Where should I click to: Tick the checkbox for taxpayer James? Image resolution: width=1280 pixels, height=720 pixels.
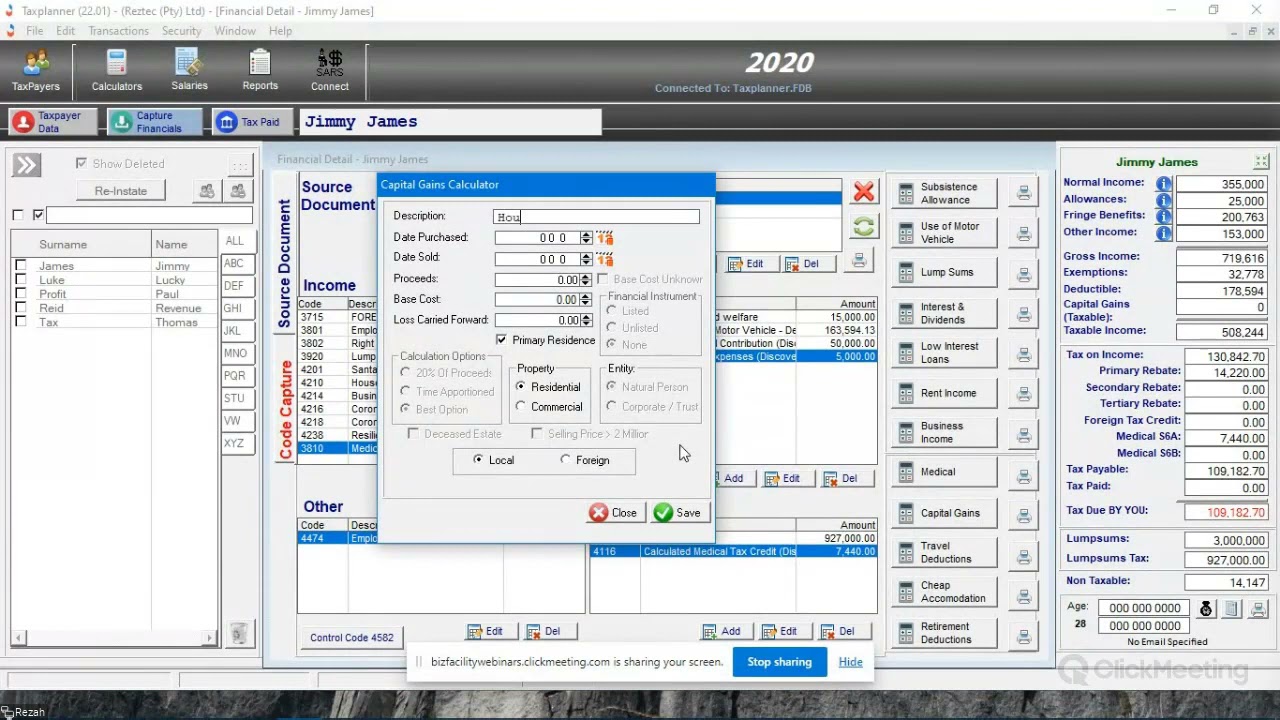point(20,266)
